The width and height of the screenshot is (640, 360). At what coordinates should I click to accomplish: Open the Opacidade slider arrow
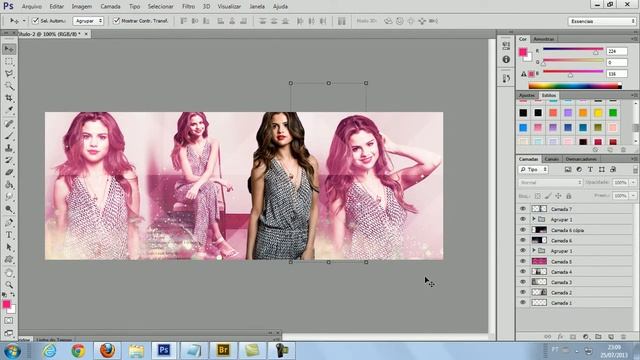(x=633, y=182)
